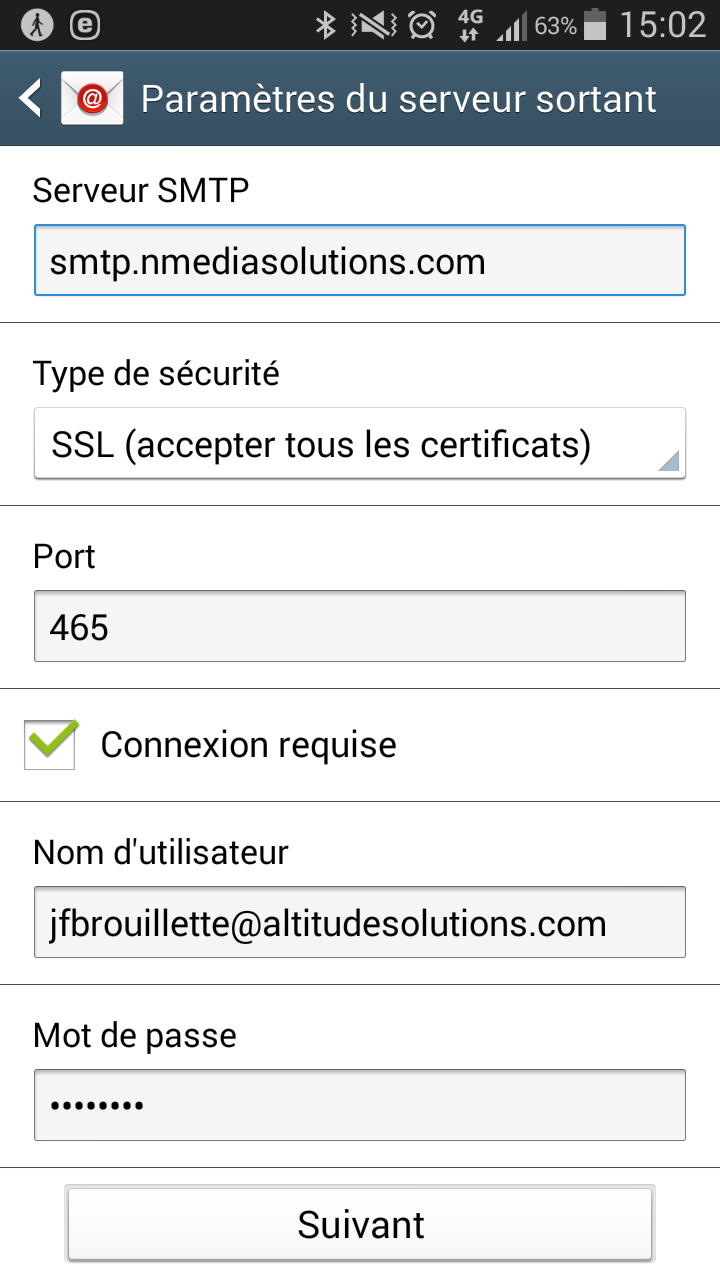Tap the 15:02 clock in status bar
The image size is (720, 1280).
tap(663, 25)
